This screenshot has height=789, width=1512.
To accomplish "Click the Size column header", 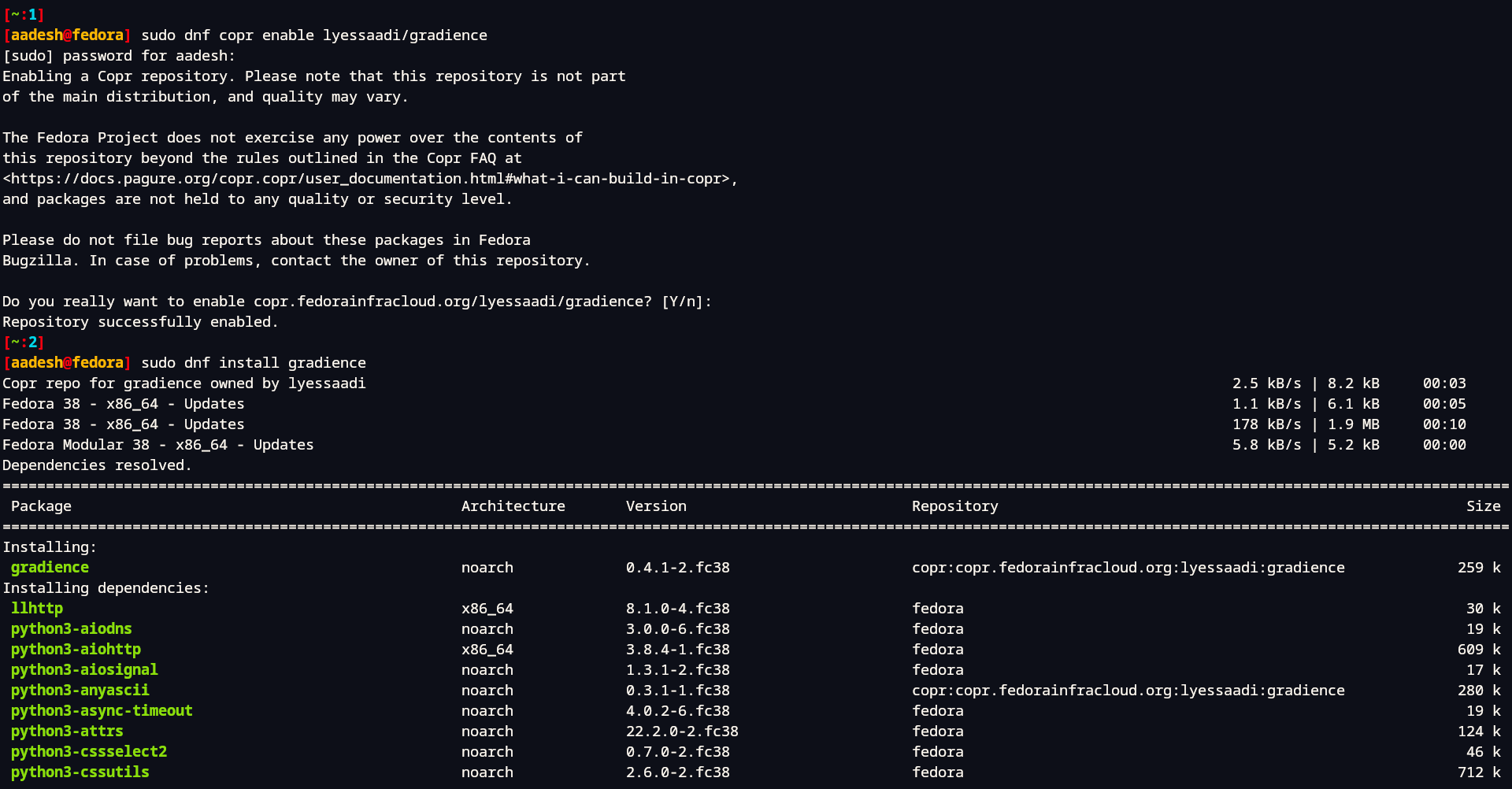I will point(1483,506).
